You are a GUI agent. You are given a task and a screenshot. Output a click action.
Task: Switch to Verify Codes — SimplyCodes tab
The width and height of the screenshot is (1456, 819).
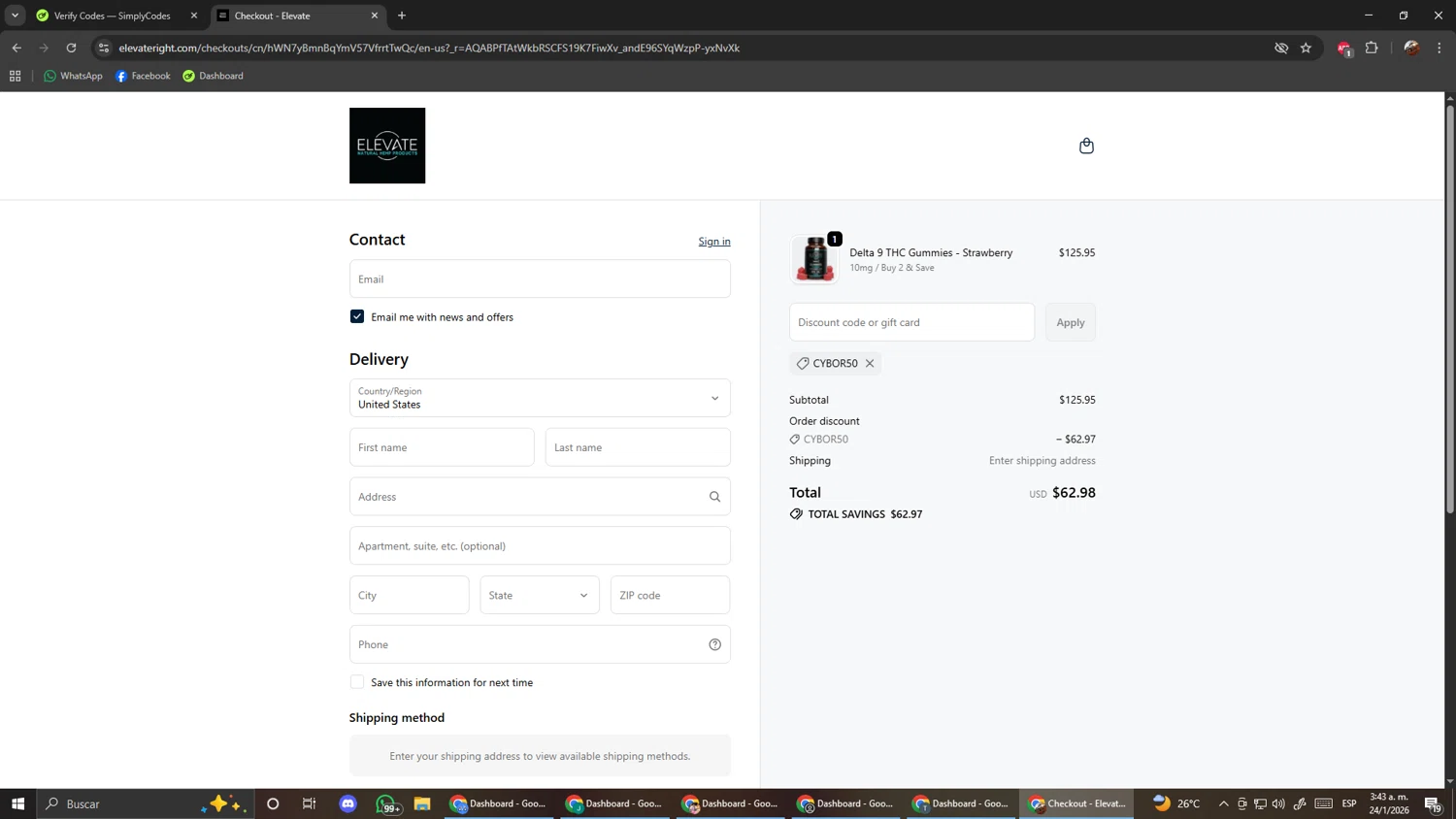click(113, 16)
